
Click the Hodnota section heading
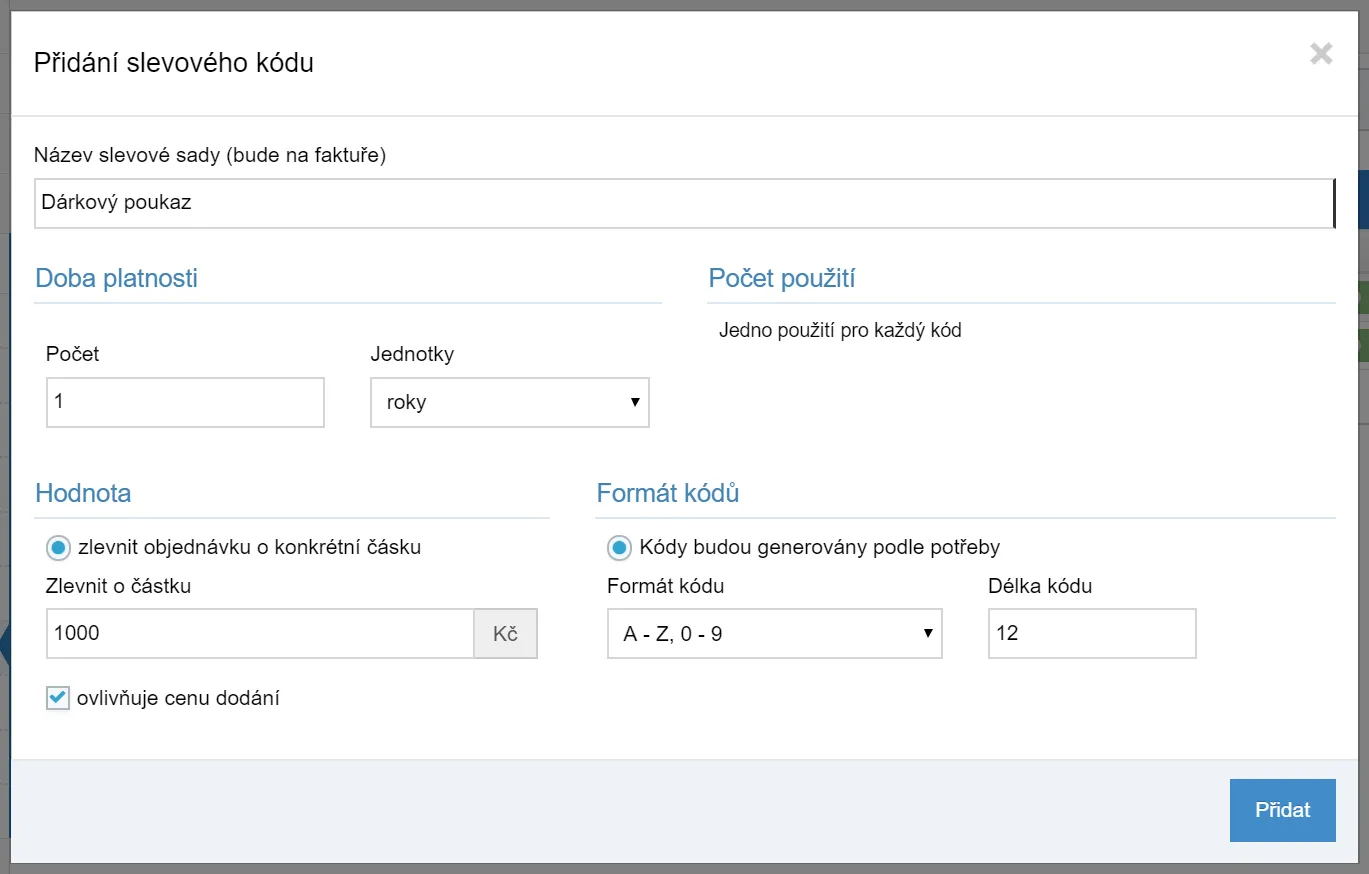tap(83, 493)
